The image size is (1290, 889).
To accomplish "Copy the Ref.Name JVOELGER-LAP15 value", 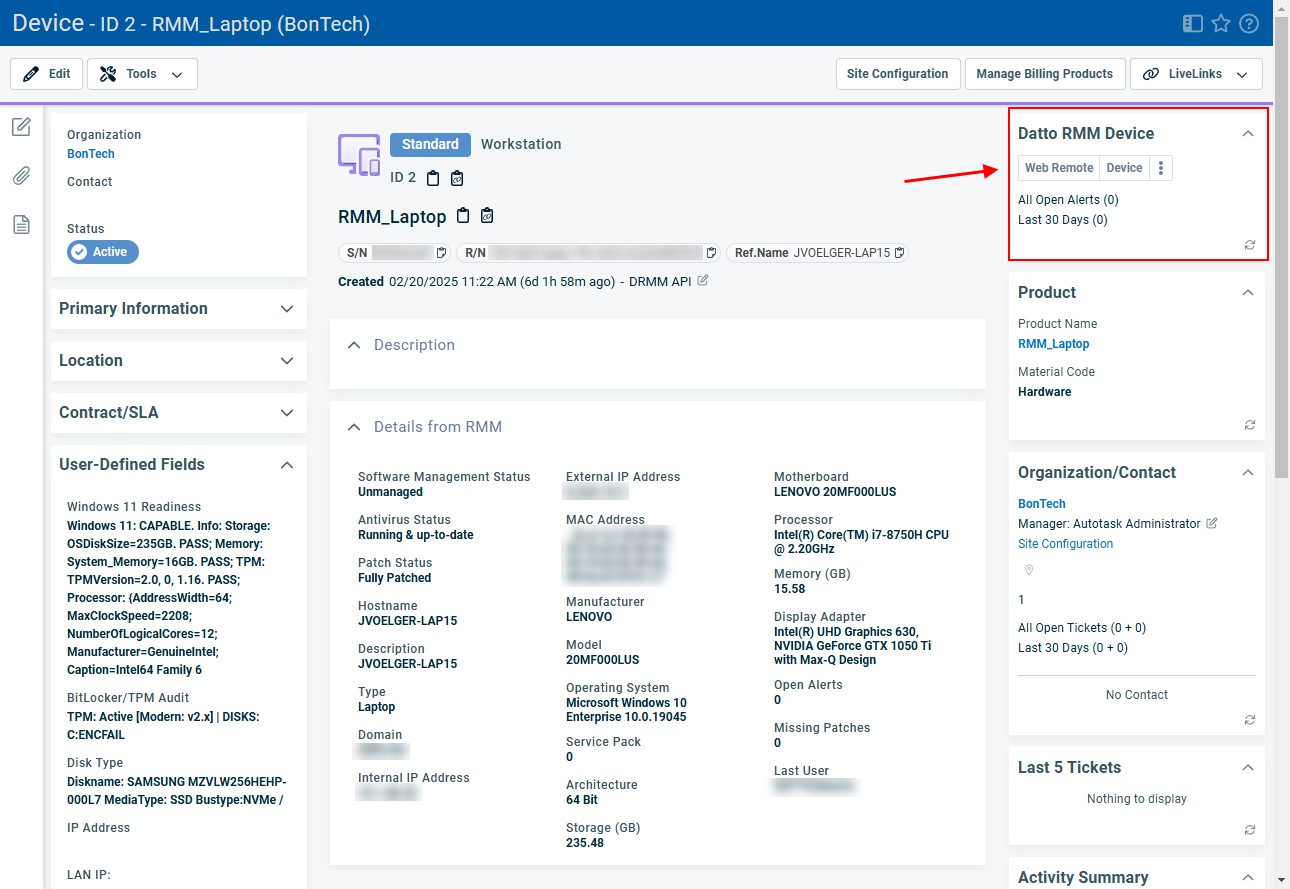I will [x=899, y=253].
